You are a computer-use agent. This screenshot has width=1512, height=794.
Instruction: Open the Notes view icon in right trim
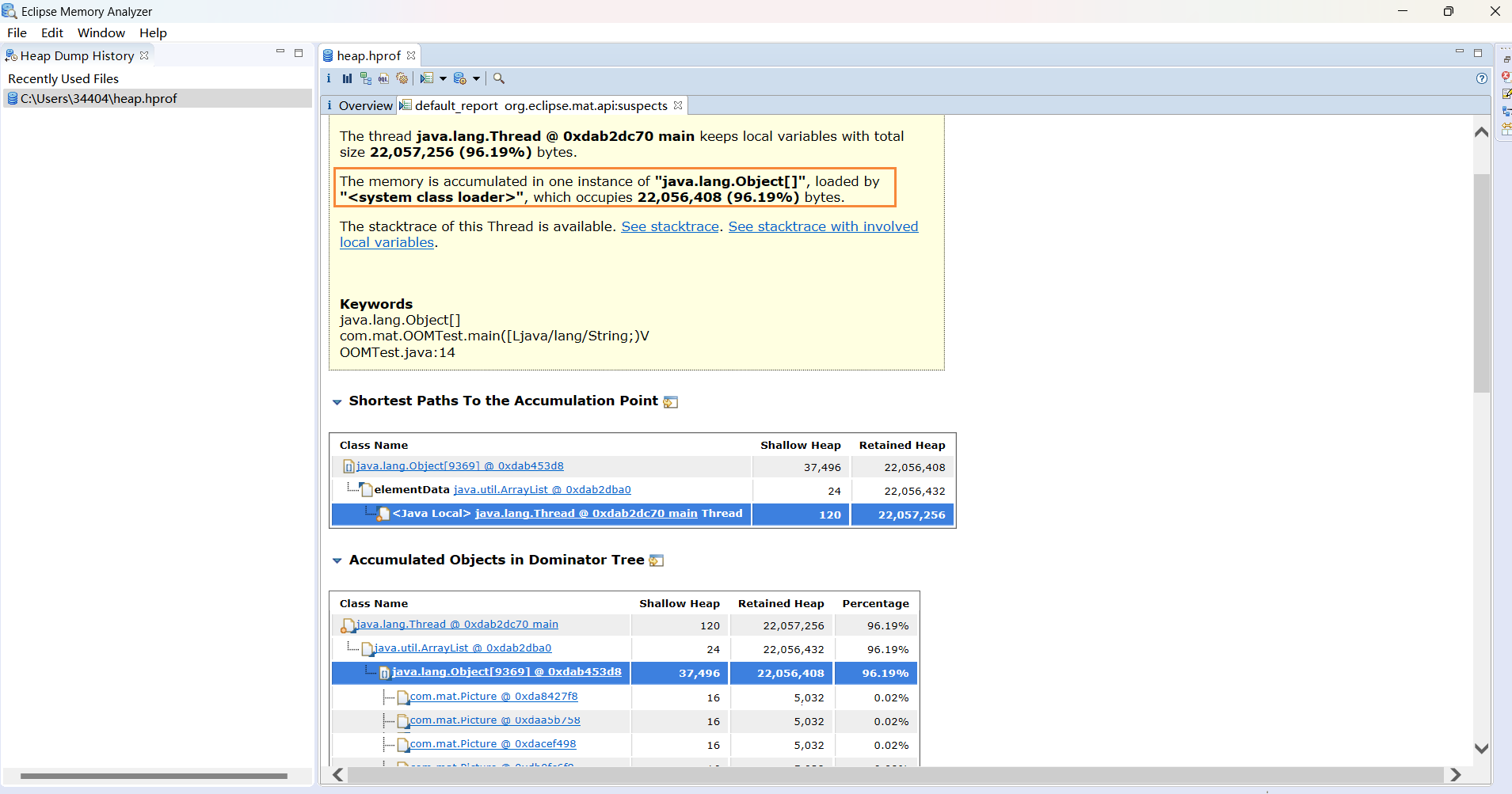point(1506,94)
